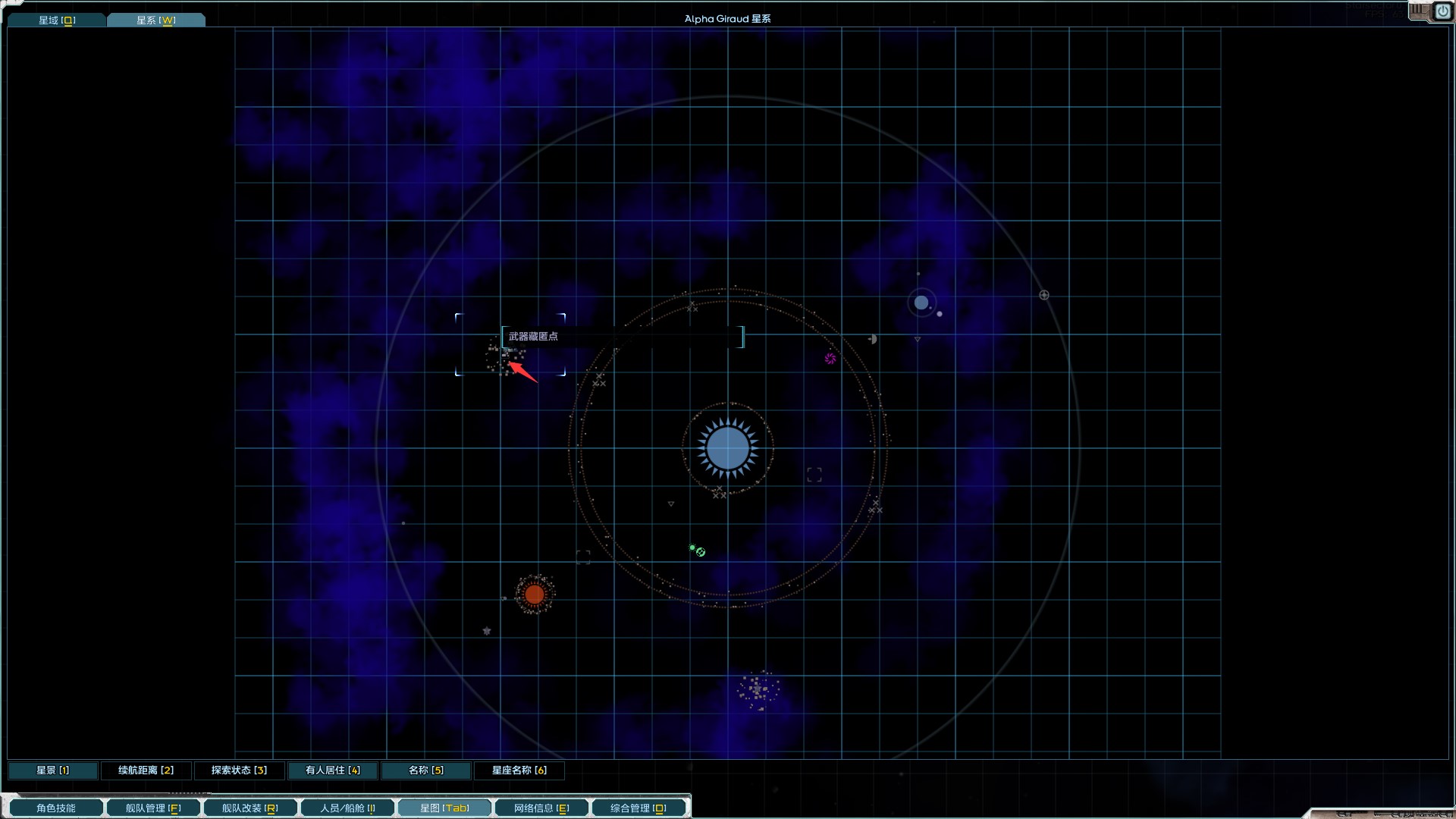Click the orange-red planet on the map

tap(535, 594)
